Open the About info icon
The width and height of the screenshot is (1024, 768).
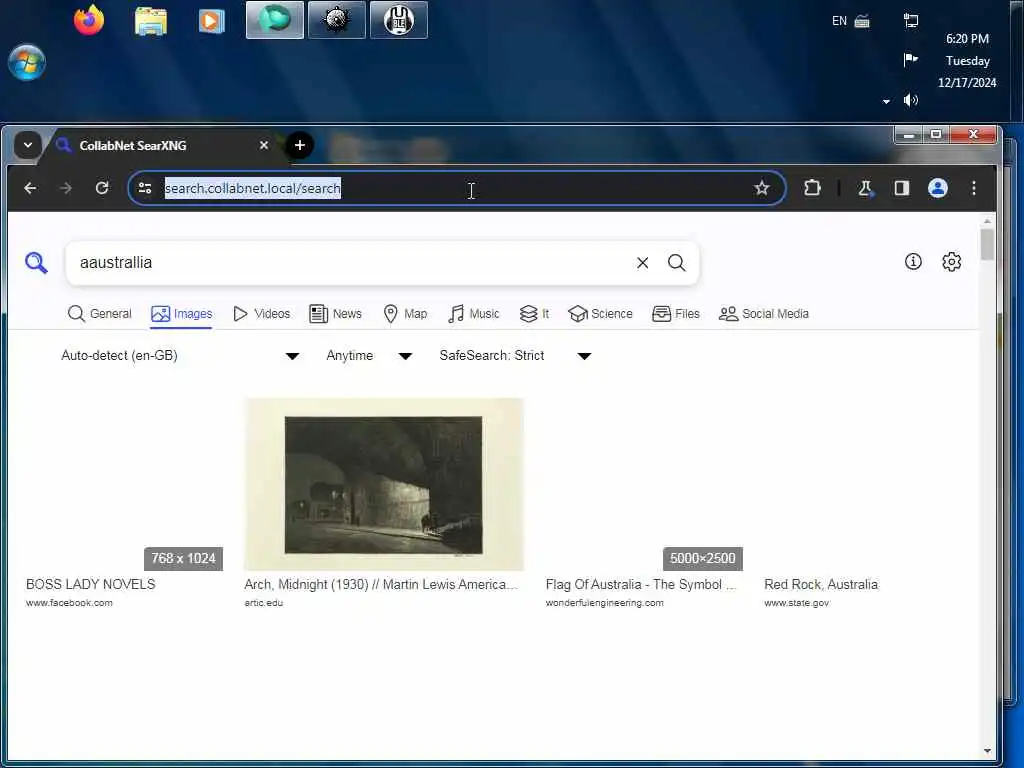pyautogui.click(x=913, y=262)
